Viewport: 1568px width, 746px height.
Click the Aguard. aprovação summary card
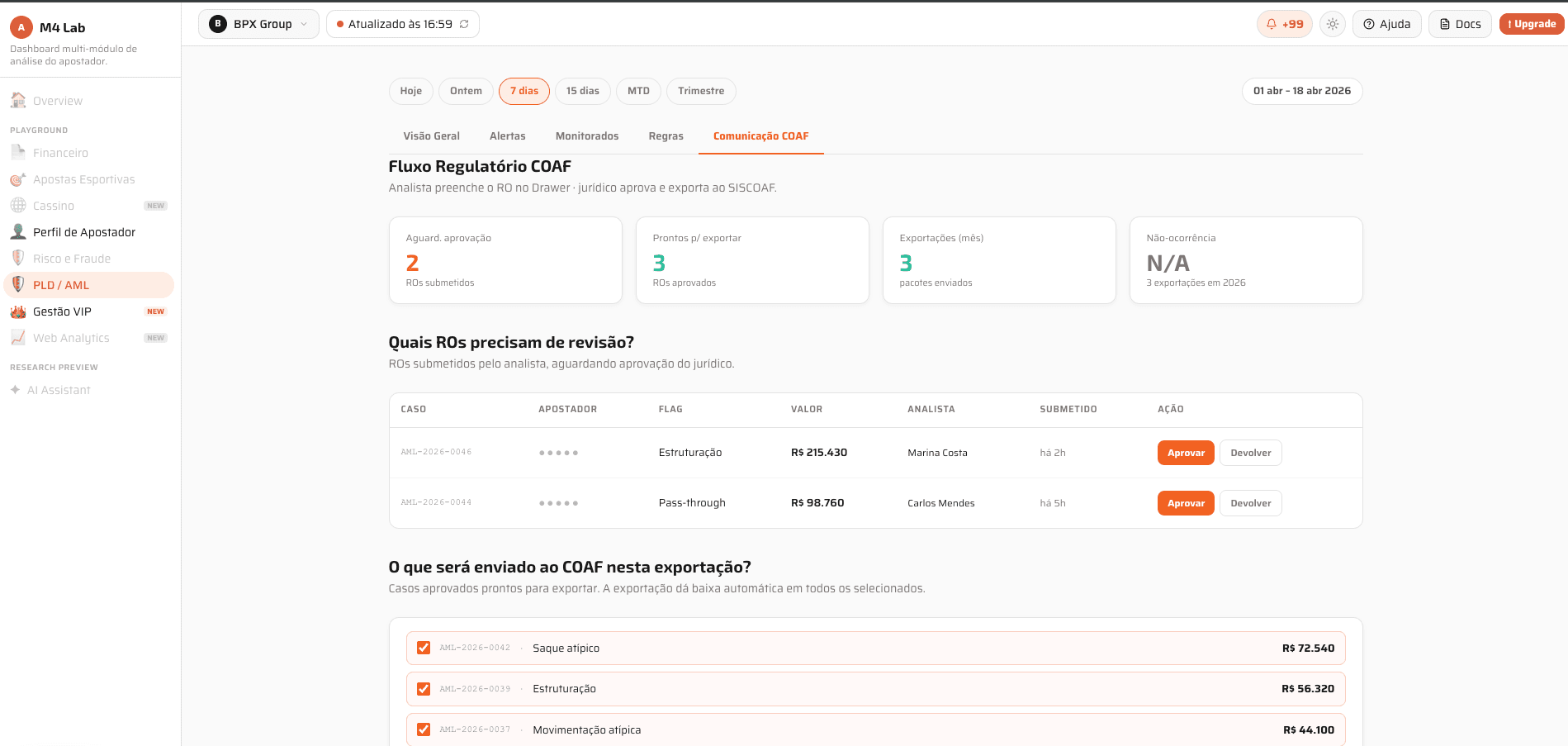505,260
